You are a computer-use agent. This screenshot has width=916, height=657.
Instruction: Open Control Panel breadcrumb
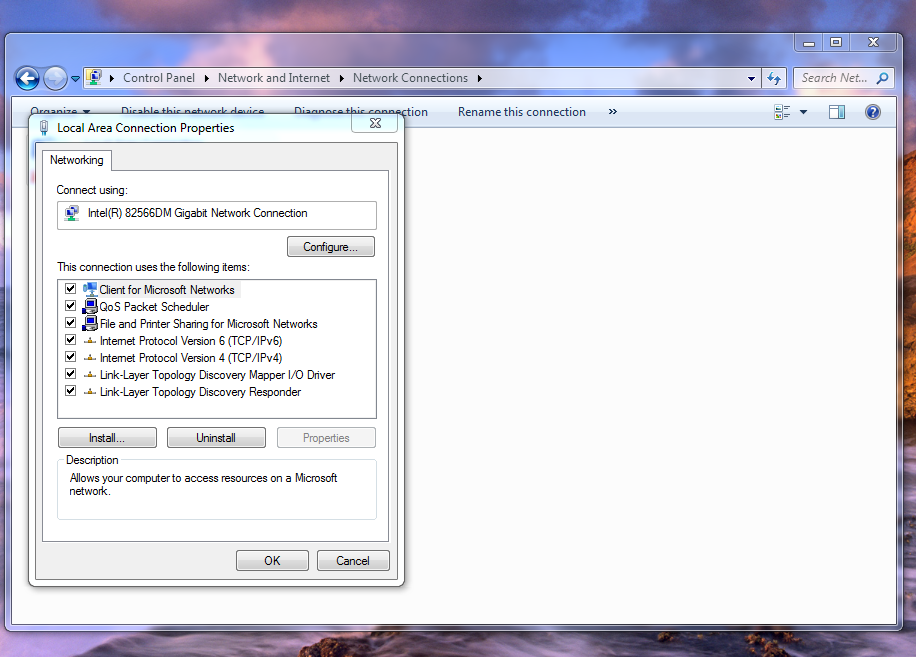pos(159,78)
